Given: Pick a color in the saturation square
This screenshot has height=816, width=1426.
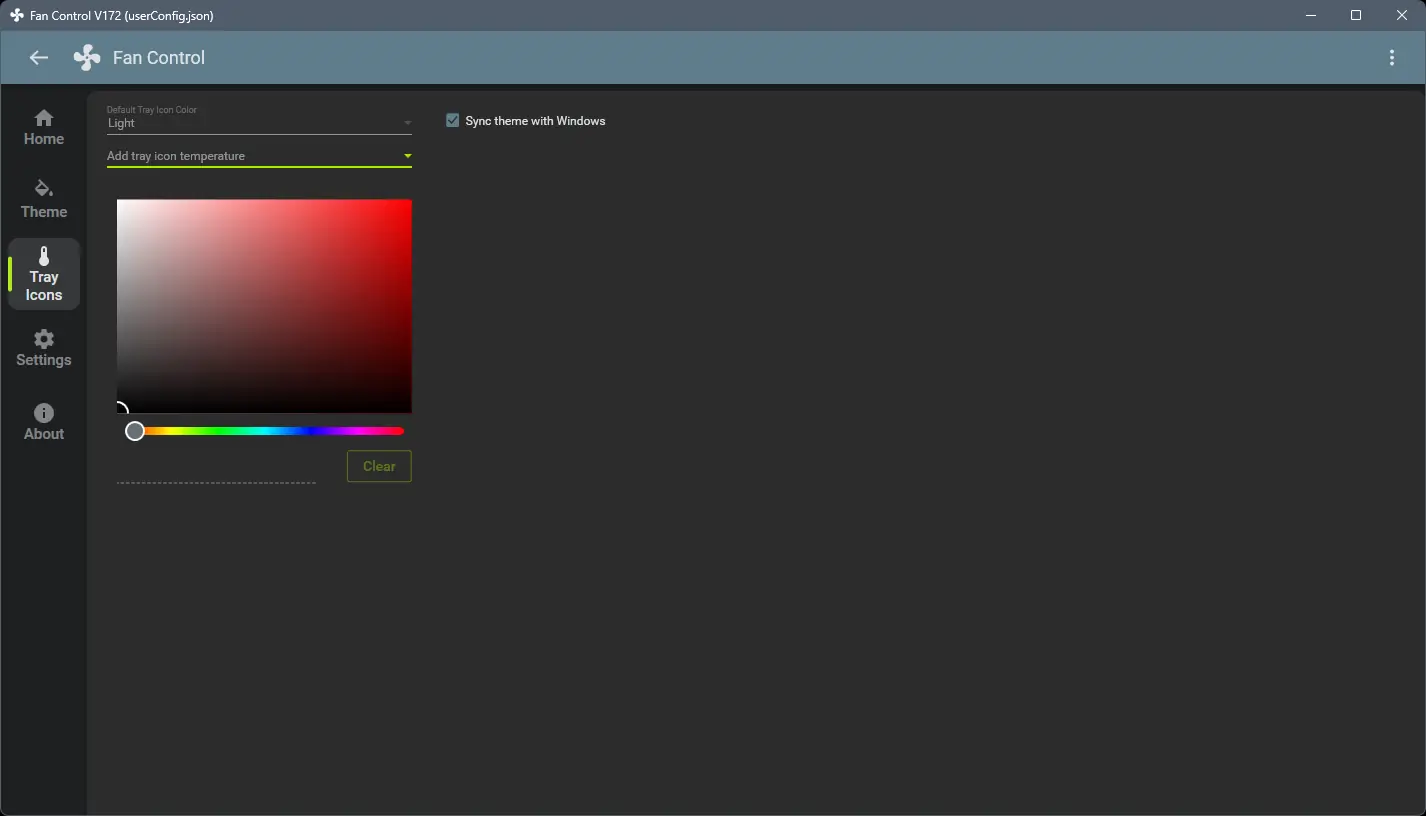Looking at the screenshot, I should point(264,306).
